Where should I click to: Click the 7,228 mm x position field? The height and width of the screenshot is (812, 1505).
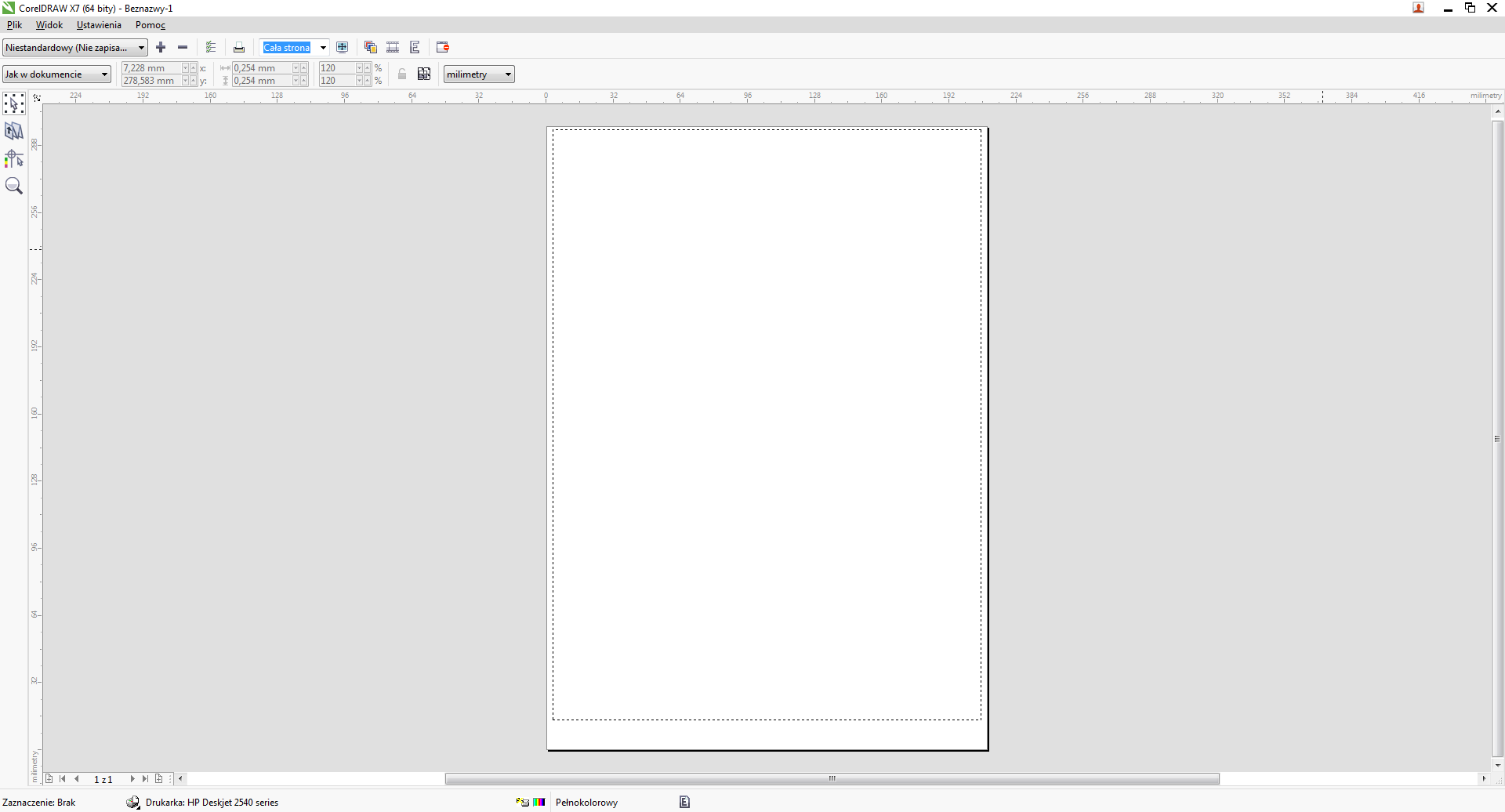point(151,68)
